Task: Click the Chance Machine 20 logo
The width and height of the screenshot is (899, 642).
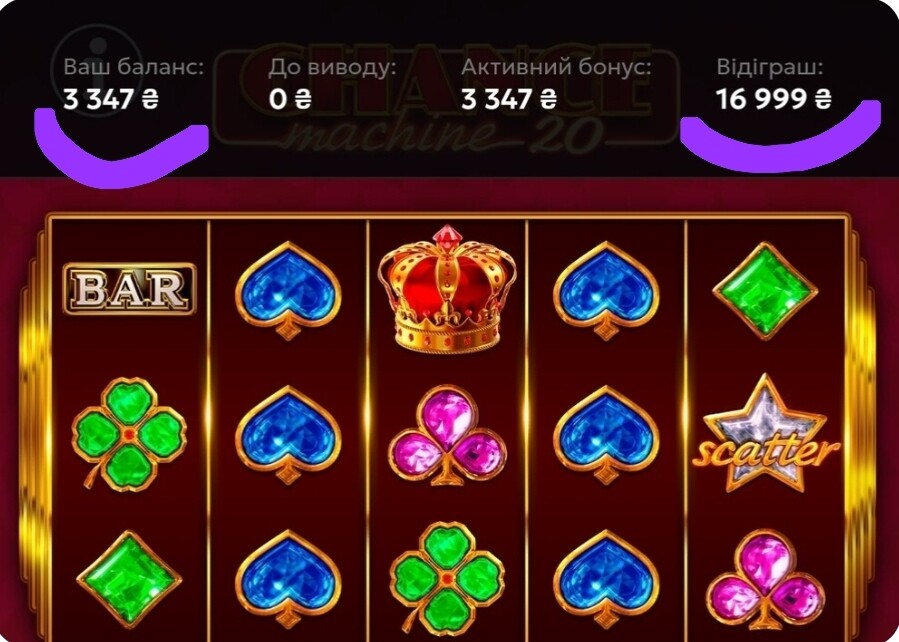Action: pos(446,97)
